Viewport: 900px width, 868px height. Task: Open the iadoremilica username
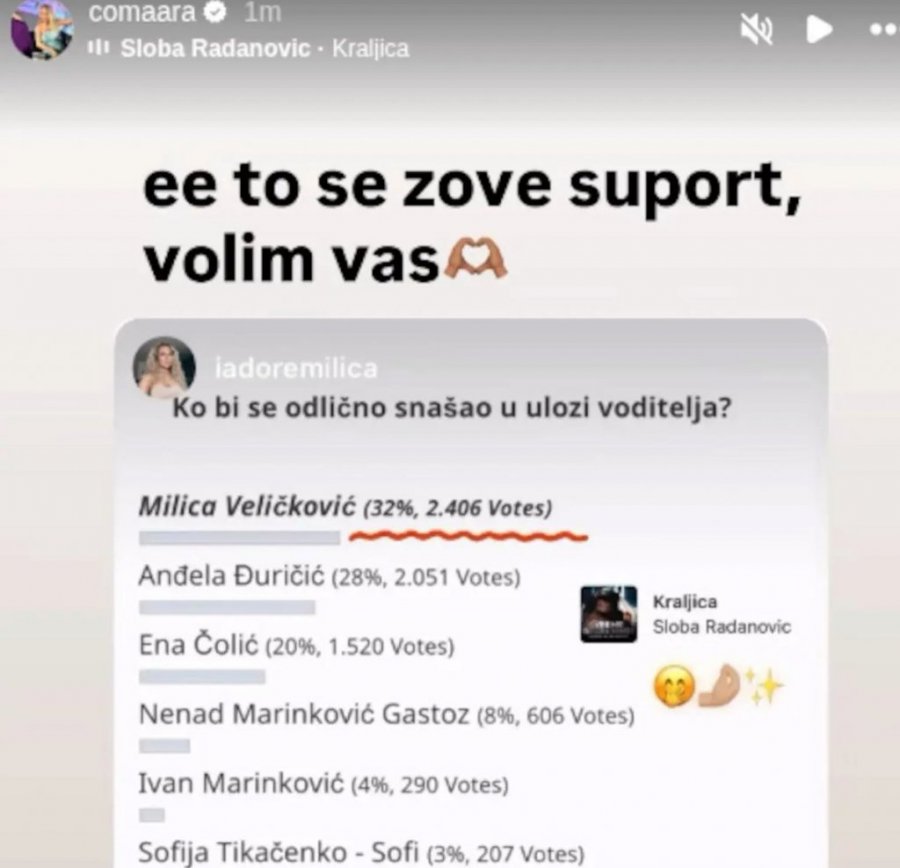(296, 369)
